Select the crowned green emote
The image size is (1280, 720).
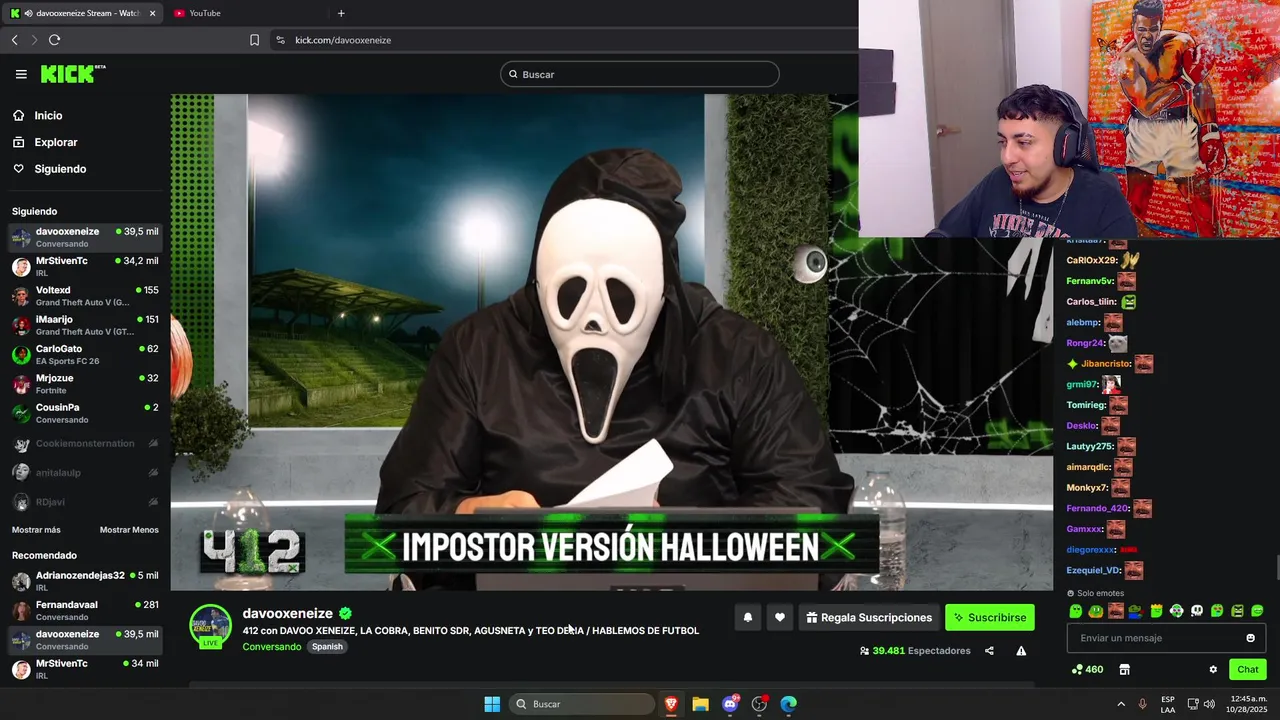click(x=1156, y=611)
